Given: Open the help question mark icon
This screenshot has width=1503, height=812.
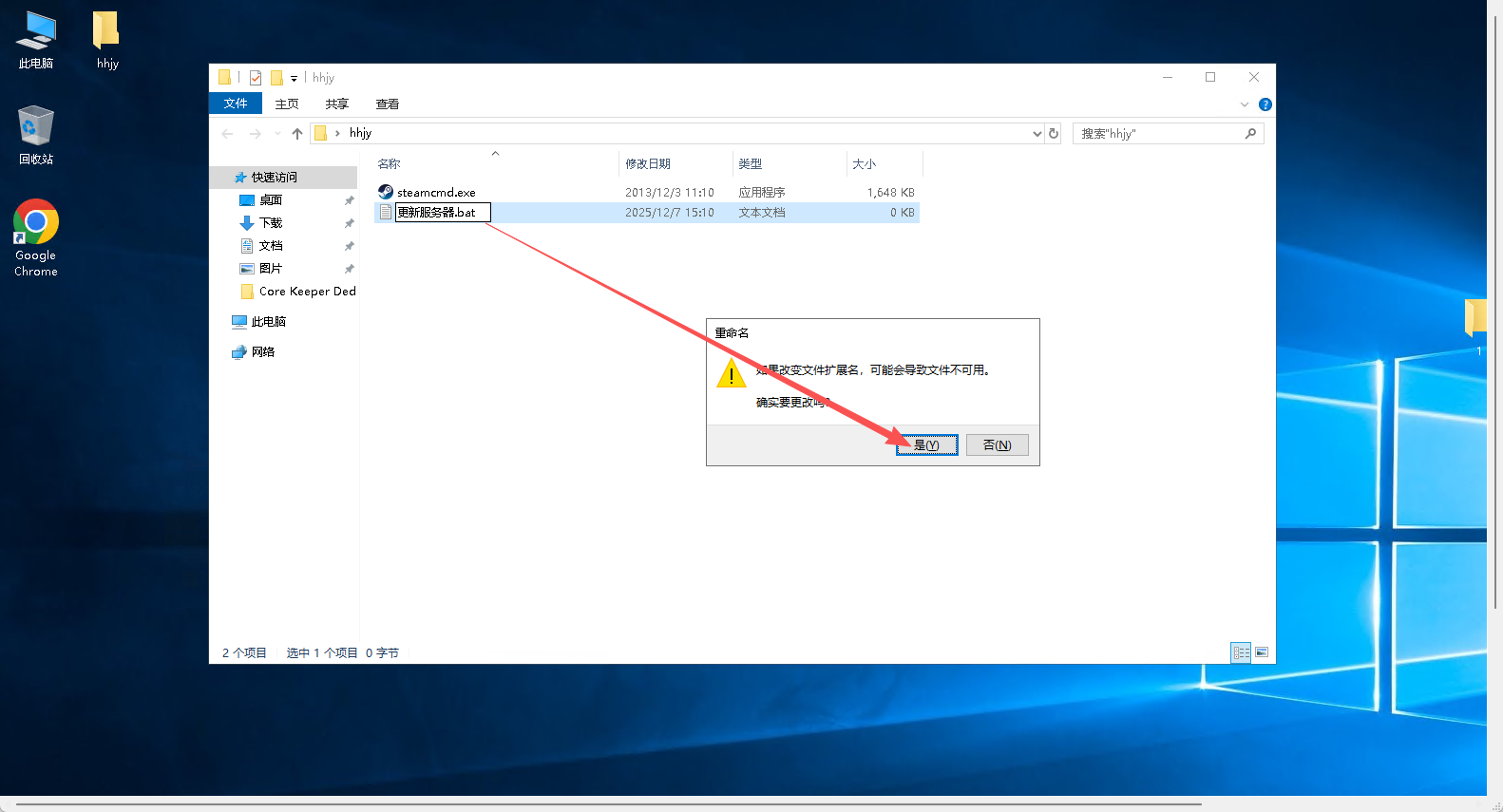Looking at the screenshot, I should (x=1265, y=104).
